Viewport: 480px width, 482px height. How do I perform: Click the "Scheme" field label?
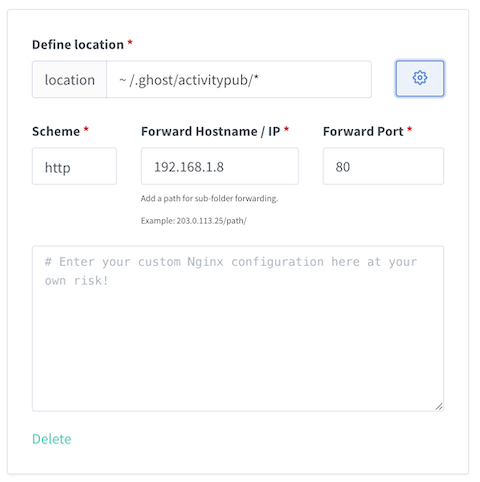click(56, 131)
